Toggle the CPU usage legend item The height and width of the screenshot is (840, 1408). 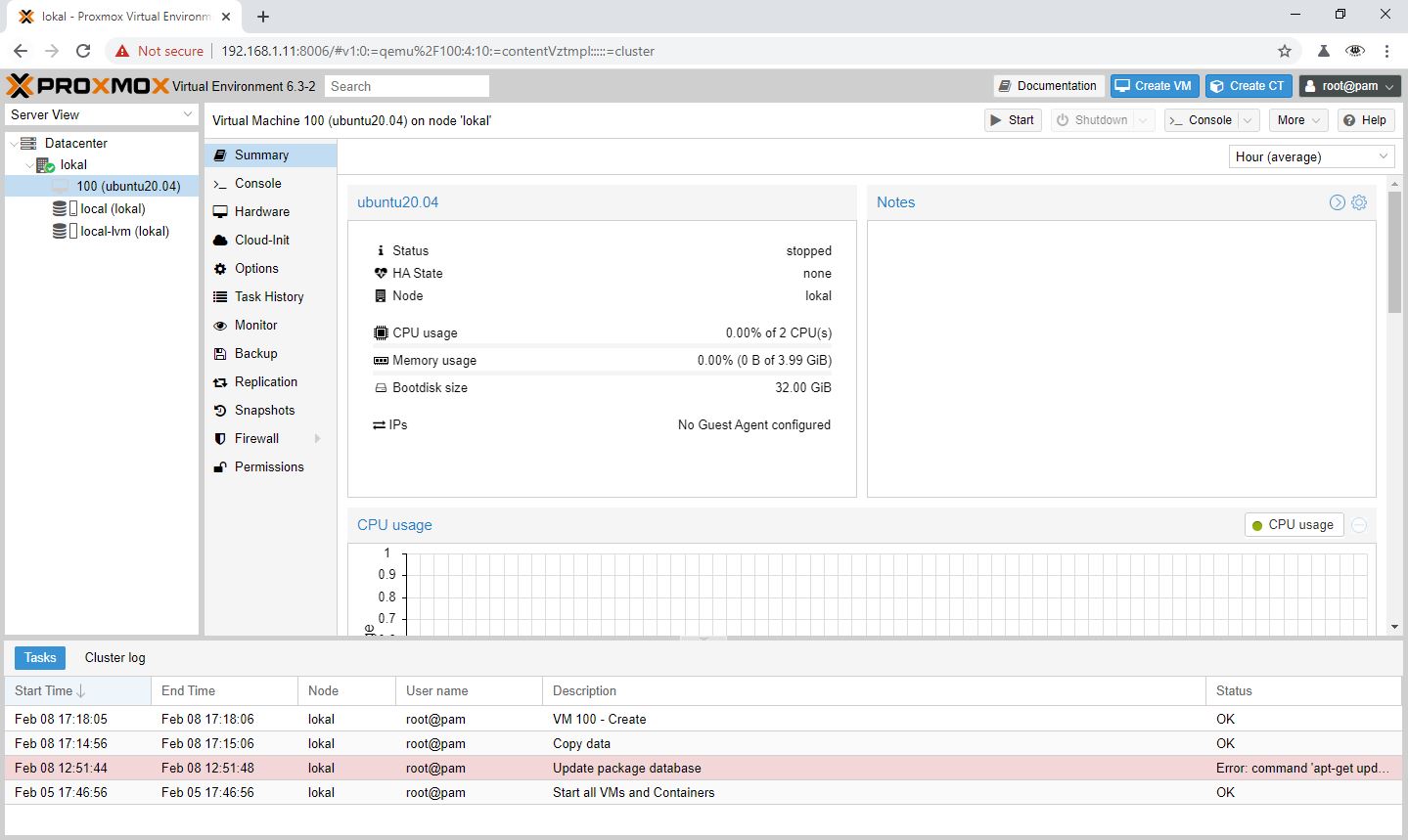pyautogui.click(x=1294, y=525)
